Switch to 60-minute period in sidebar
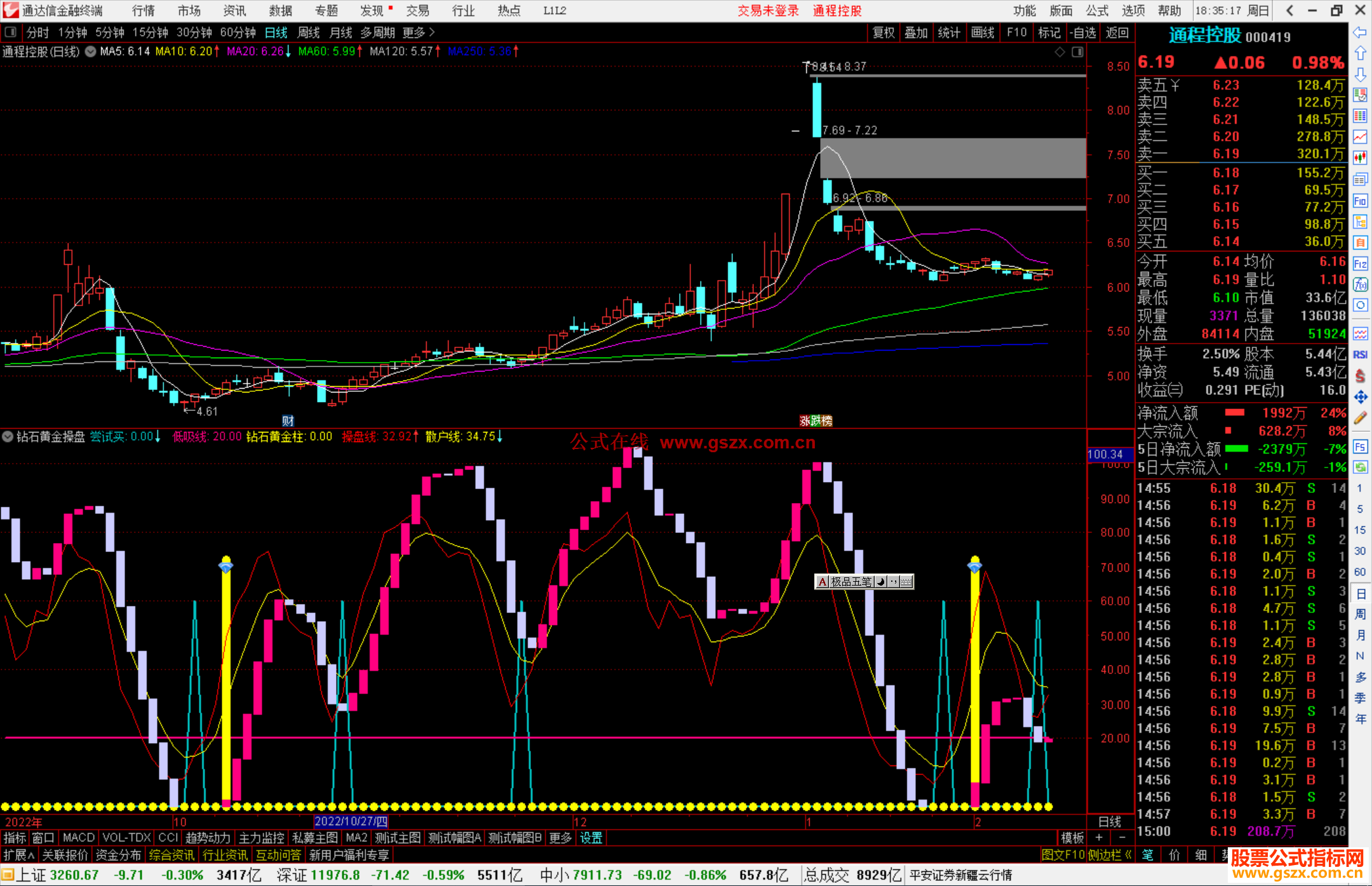 pyautogui.click(x=1359, y=572)
